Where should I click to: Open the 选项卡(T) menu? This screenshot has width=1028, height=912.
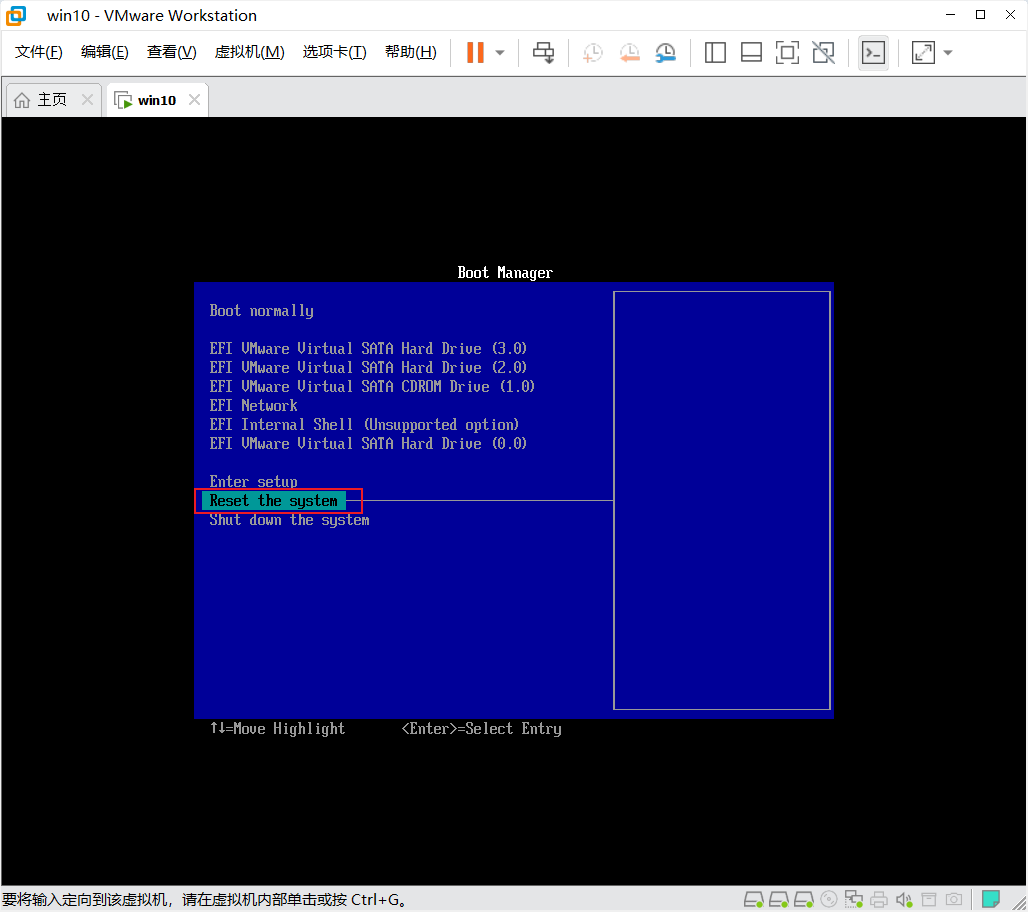pos(334,52)
